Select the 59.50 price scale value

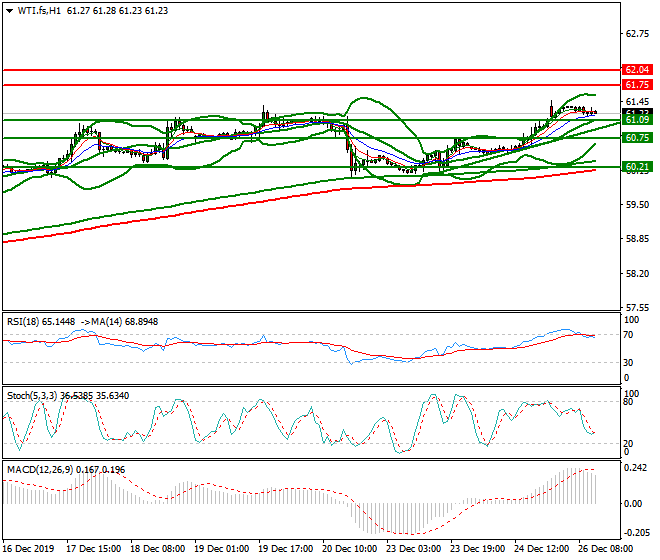pyautogui.click(x=637, y=205)
